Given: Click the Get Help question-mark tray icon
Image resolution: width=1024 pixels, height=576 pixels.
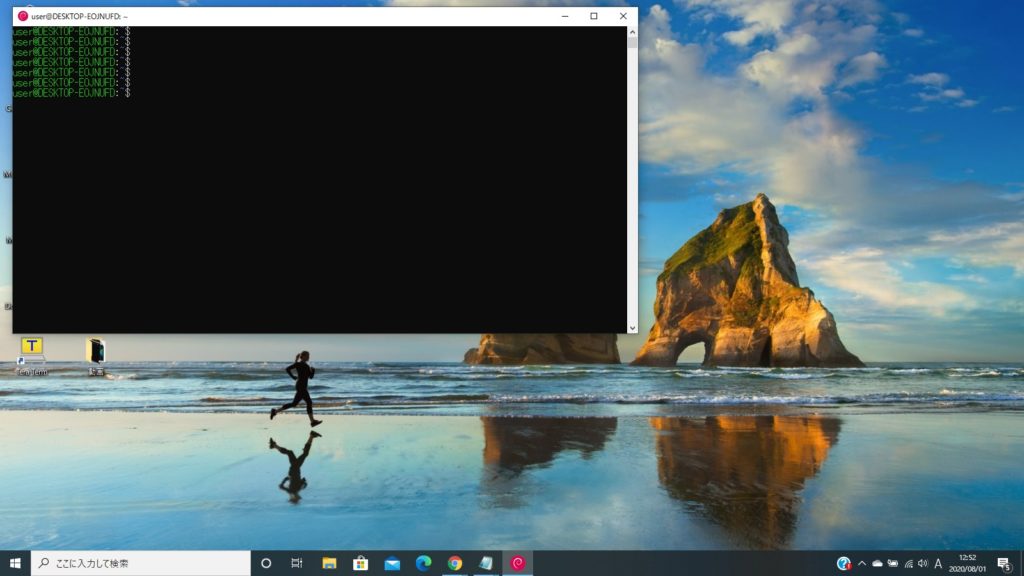Looking at the screenshot, I should (844, 563).
